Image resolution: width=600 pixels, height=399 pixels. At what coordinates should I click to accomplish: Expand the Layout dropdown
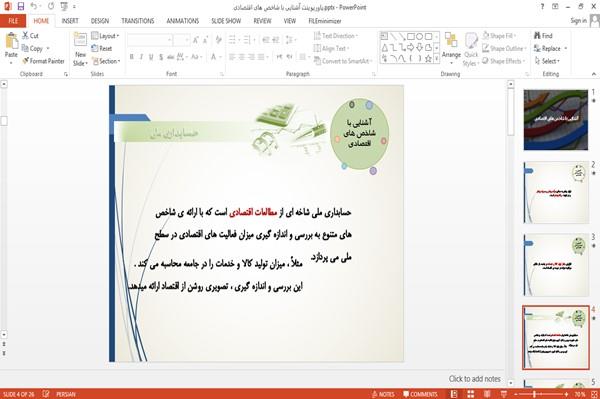tap(105, 36)
